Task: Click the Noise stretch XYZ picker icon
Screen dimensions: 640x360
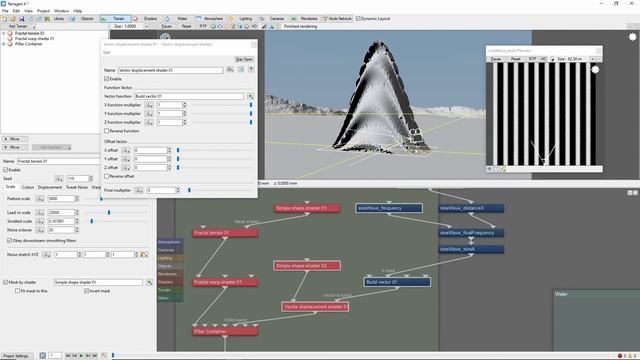Action: 144,254
